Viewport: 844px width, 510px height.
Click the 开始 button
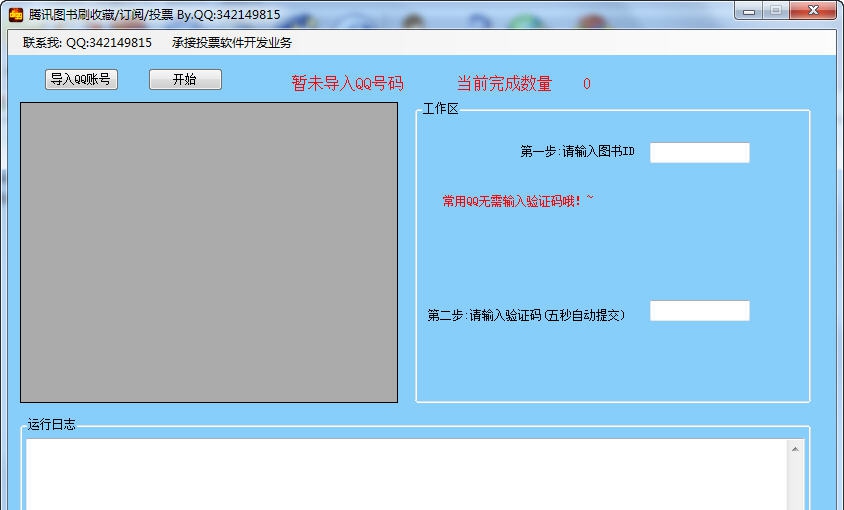185,80
